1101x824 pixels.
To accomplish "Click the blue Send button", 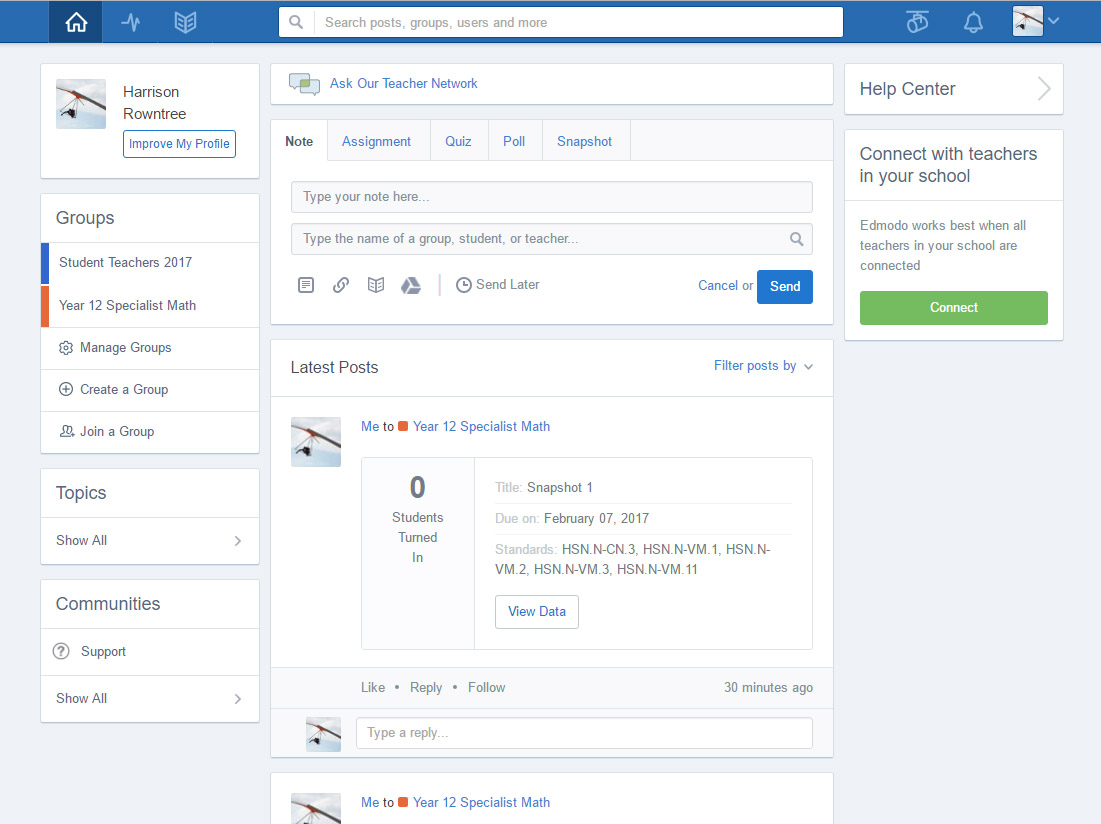I will point(784,286).
